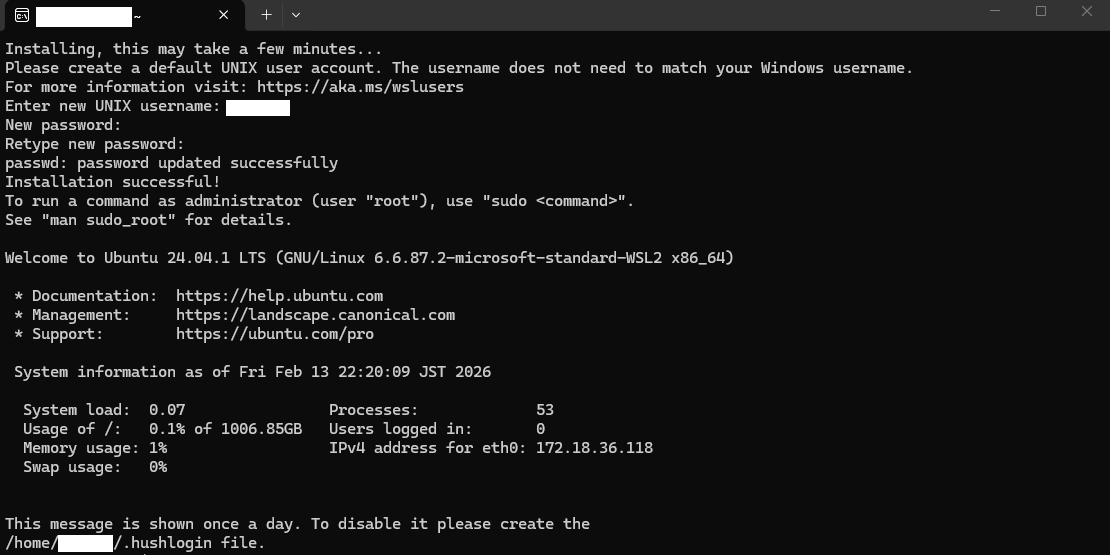Close the terminal window
Viewport: 1110px width, 555px height.
(1087, 12)
